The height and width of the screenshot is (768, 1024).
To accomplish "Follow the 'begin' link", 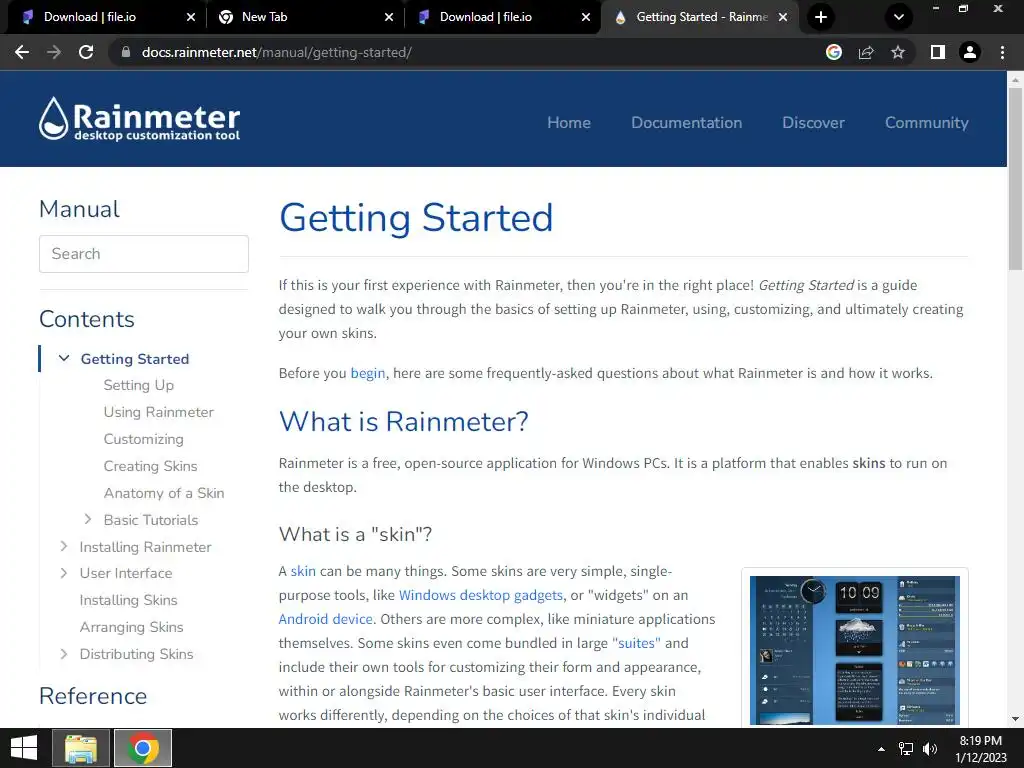I will click(x=368, y=374).
